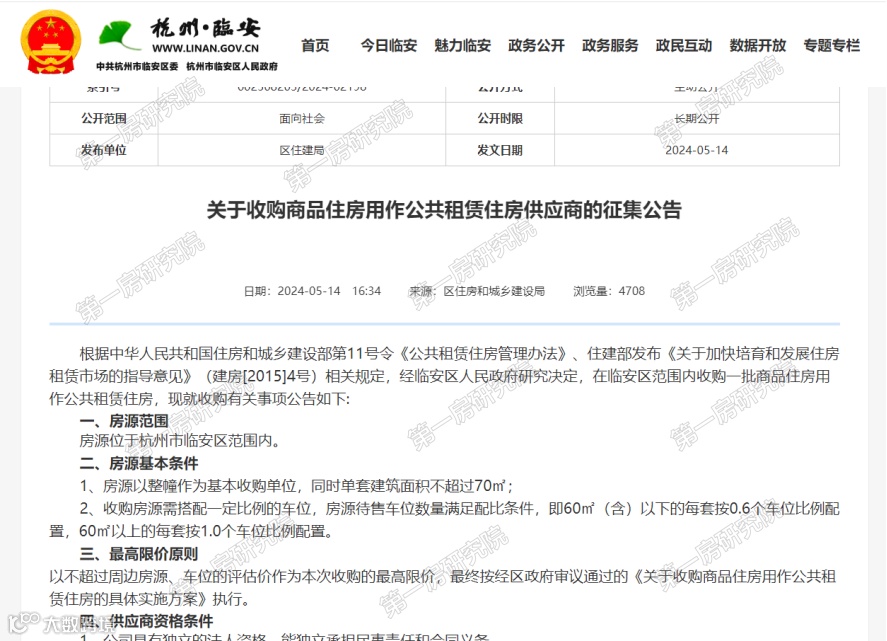Click the 发文日期 table label

click(x=500, y=150)
